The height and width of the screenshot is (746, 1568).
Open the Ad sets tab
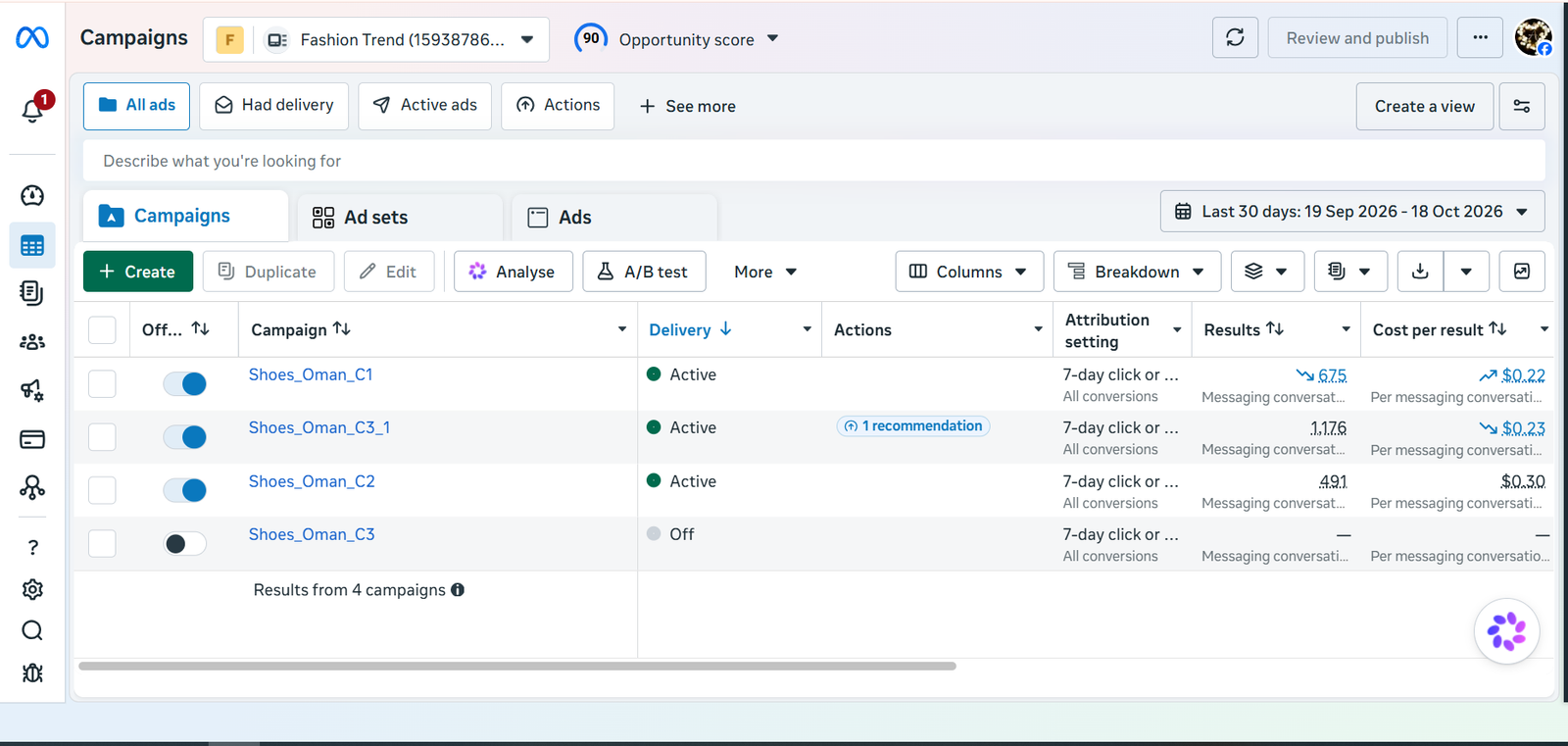point(400,217)
